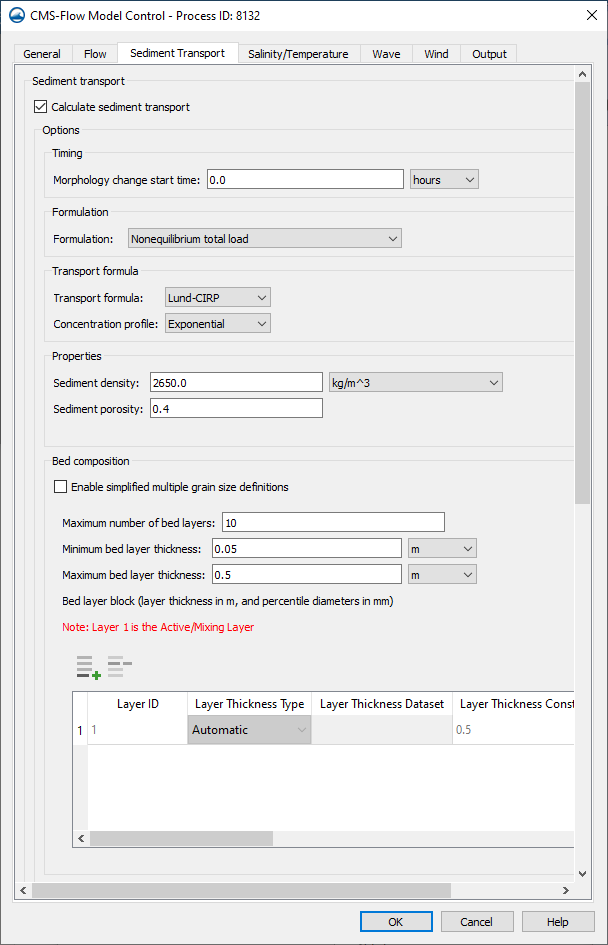Click the Layer Thickness Dataset column header
The height and width of the screenshot is (945, 608).
[x=381, y=704]
